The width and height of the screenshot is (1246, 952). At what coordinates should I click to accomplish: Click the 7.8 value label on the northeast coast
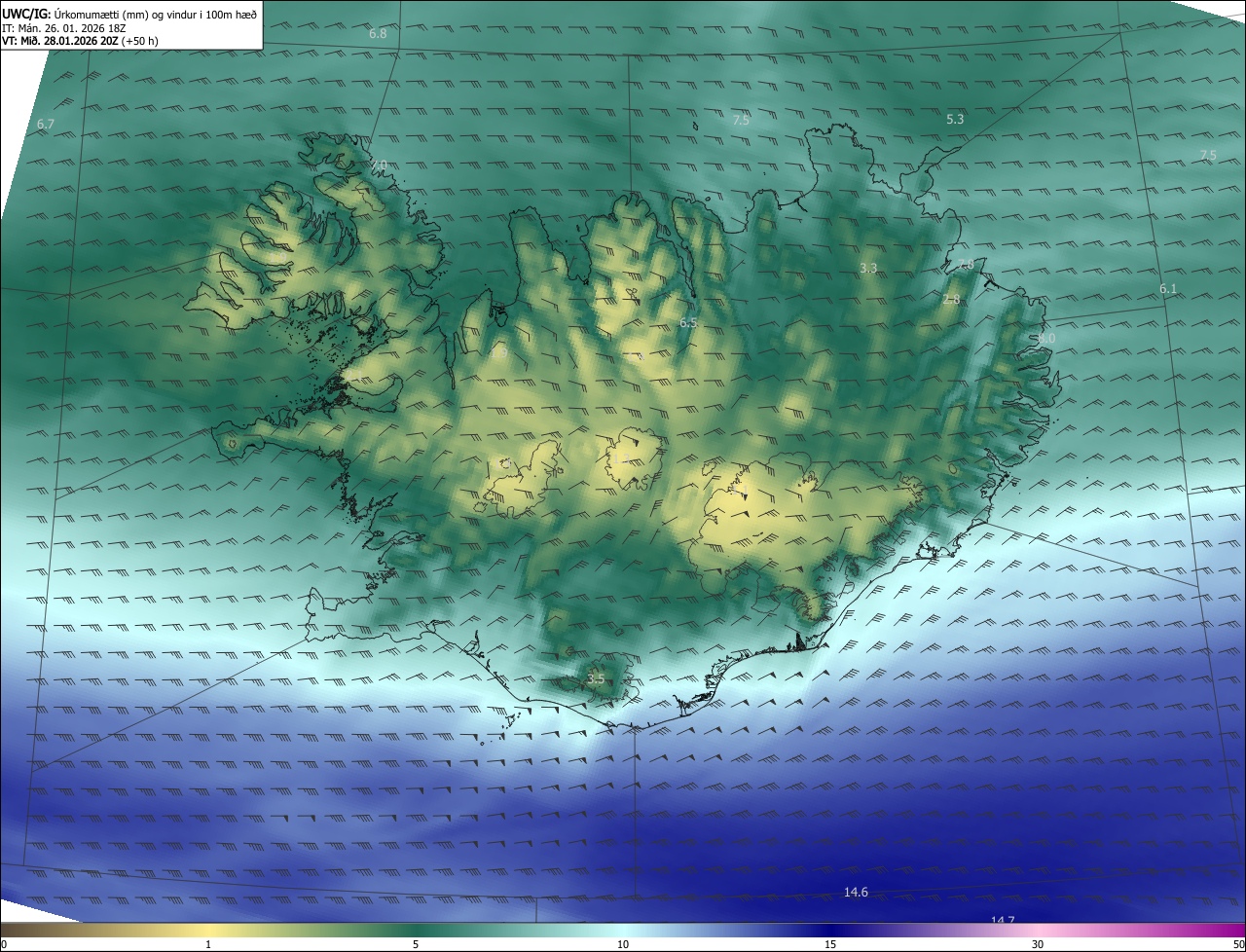coord(965,265)
